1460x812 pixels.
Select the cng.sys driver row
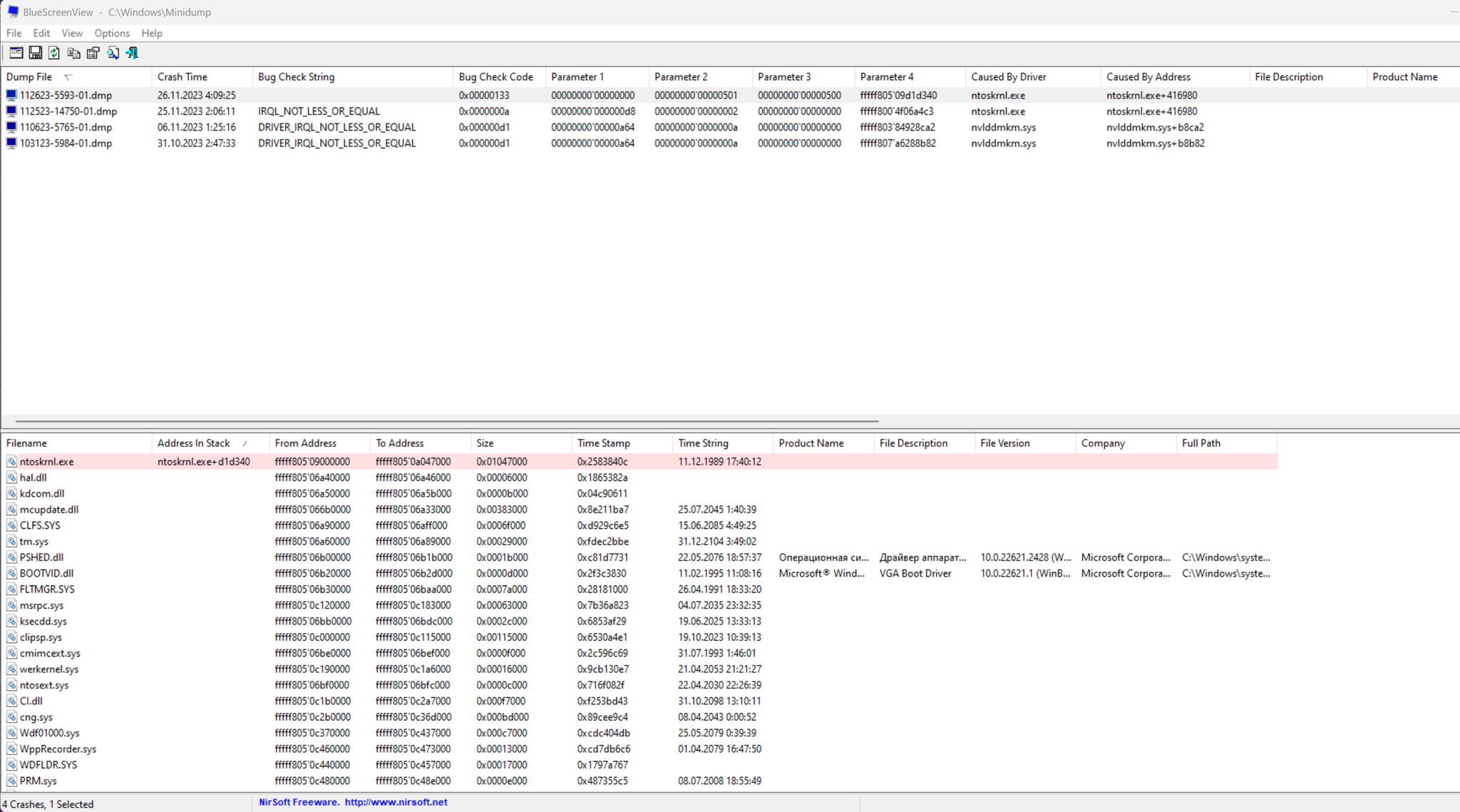click(x=639, y=717)
